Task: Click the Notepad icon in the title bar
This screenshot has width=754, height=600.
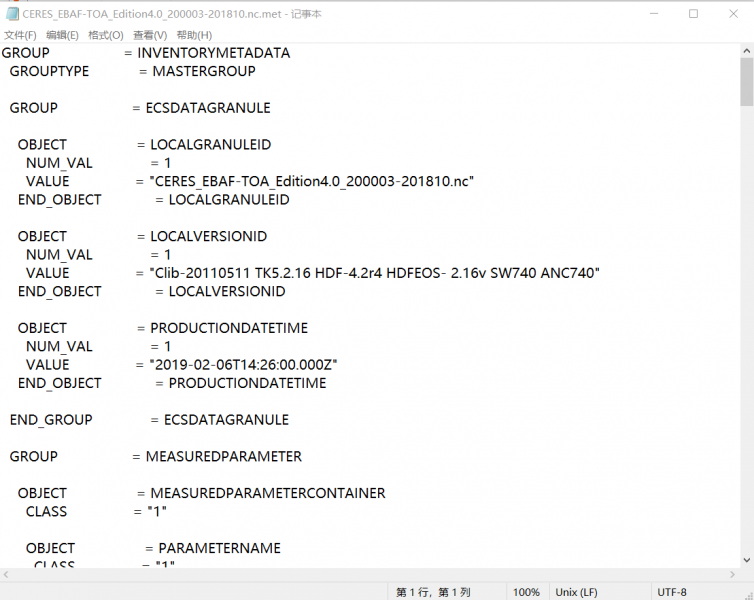Action: (x=12, y=14)
